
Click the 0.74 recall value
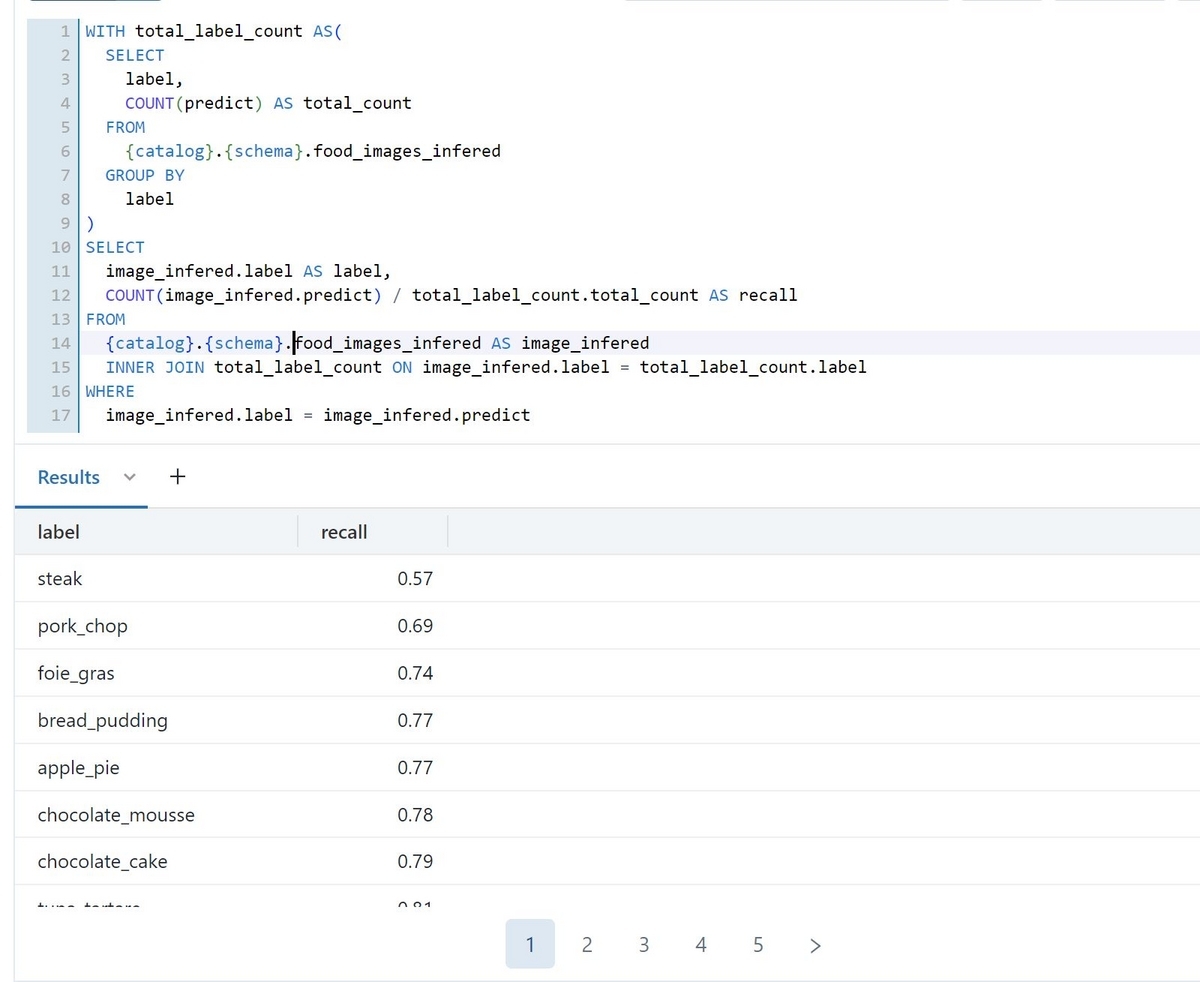[415, 673]
